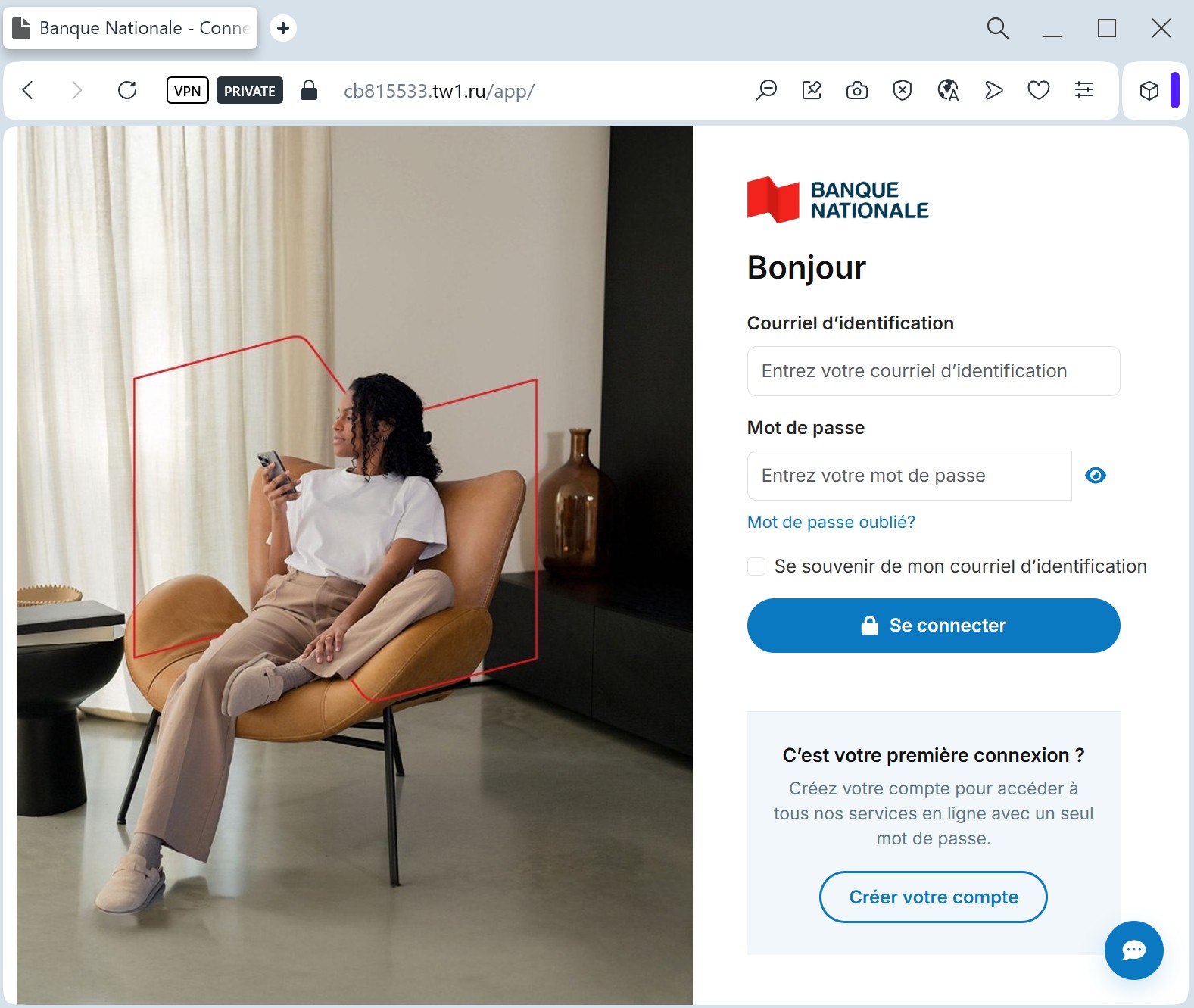The image size is (1194, 1008).
Task: Click Créer votre compte button
Action: pyautogui.click(x=934, y=897)
